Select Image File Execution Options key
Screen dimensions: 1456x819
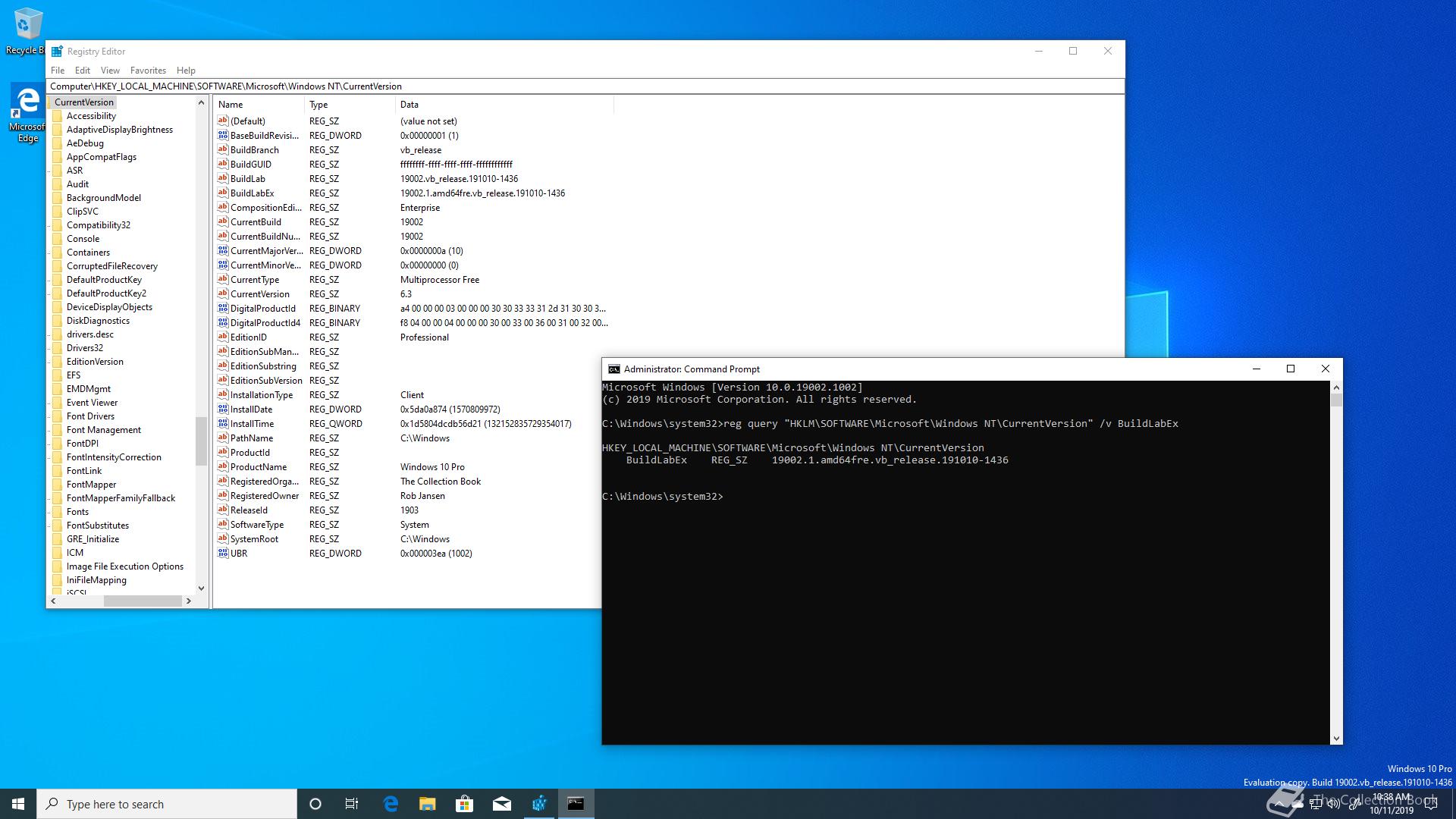tap(125, 566)
